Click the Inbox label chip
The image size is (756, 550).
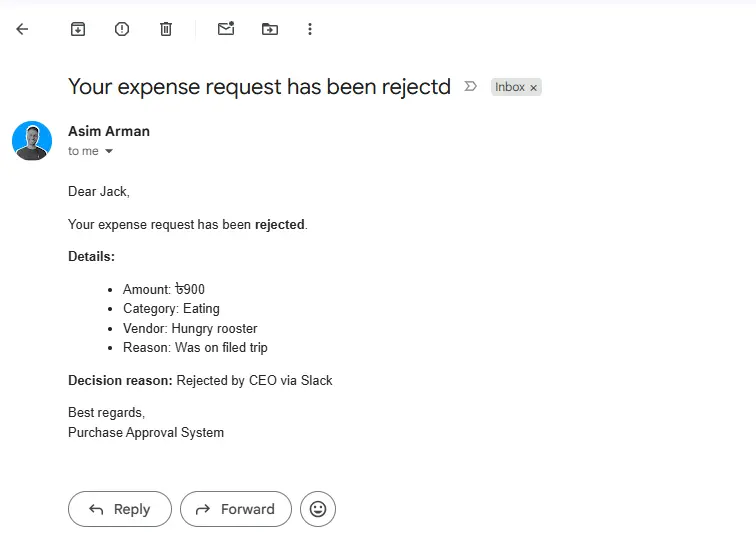(510, 87)
